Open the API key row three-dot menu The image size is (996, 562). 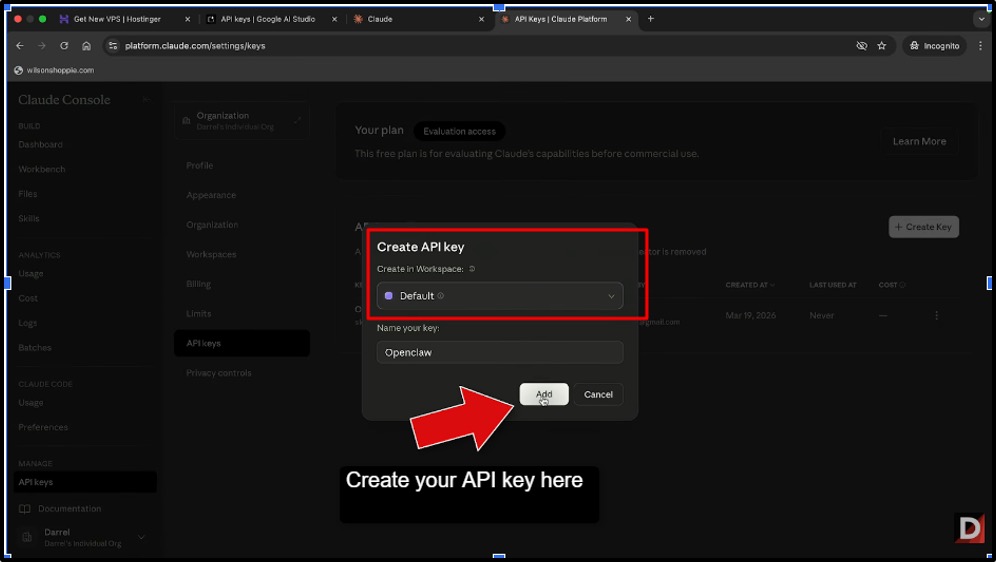click(x=936, y=316)
